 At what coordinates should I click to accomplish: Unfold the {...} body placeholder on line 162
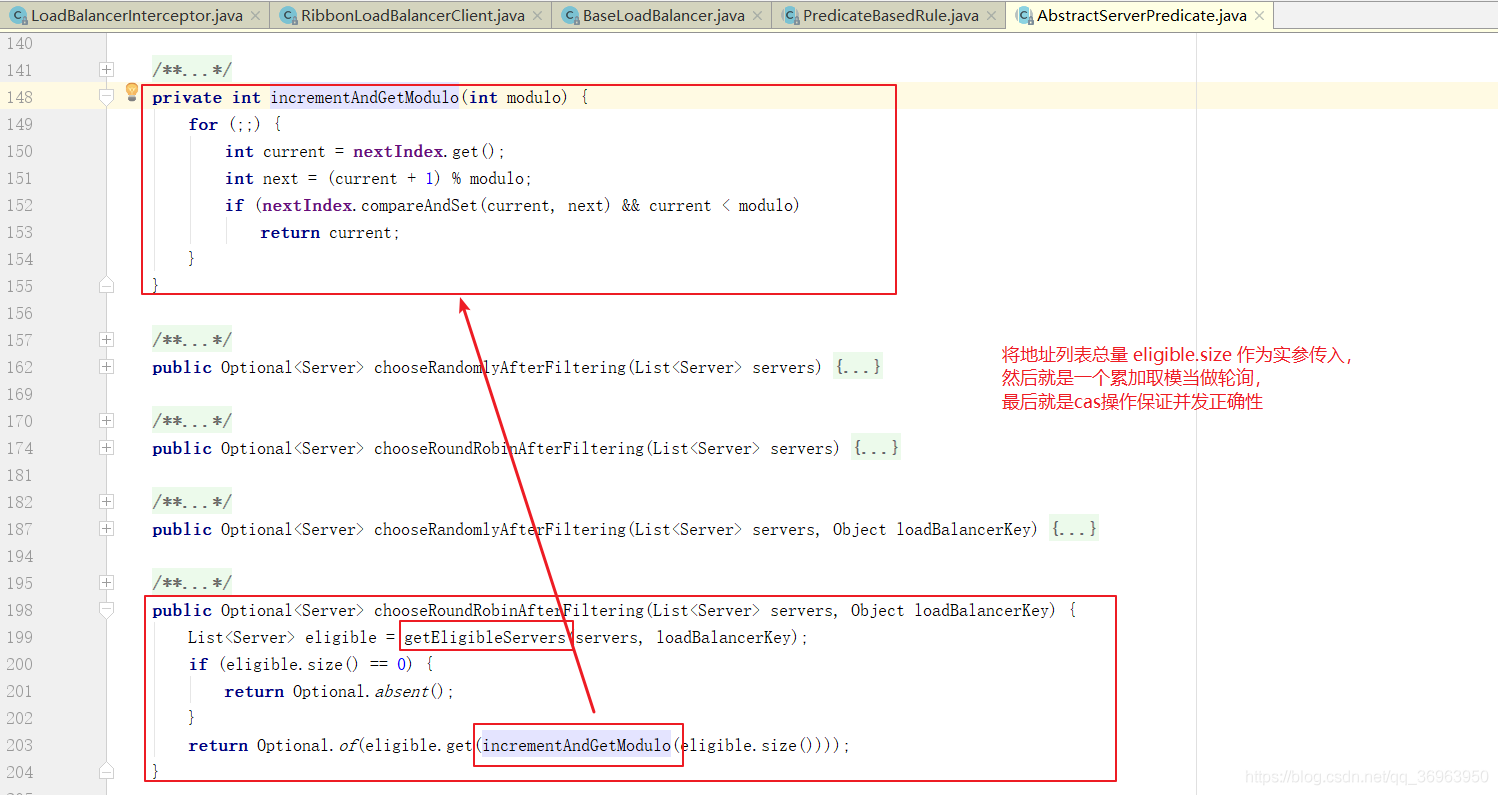coord(858,367)
